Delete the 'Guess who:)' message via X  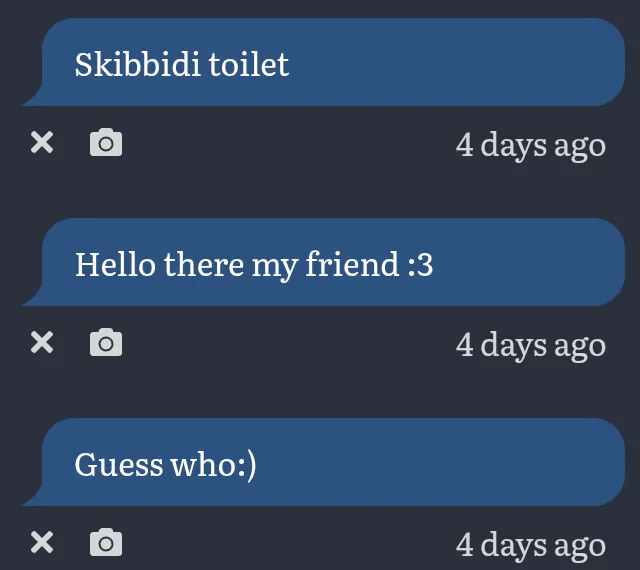pos(42,542)
